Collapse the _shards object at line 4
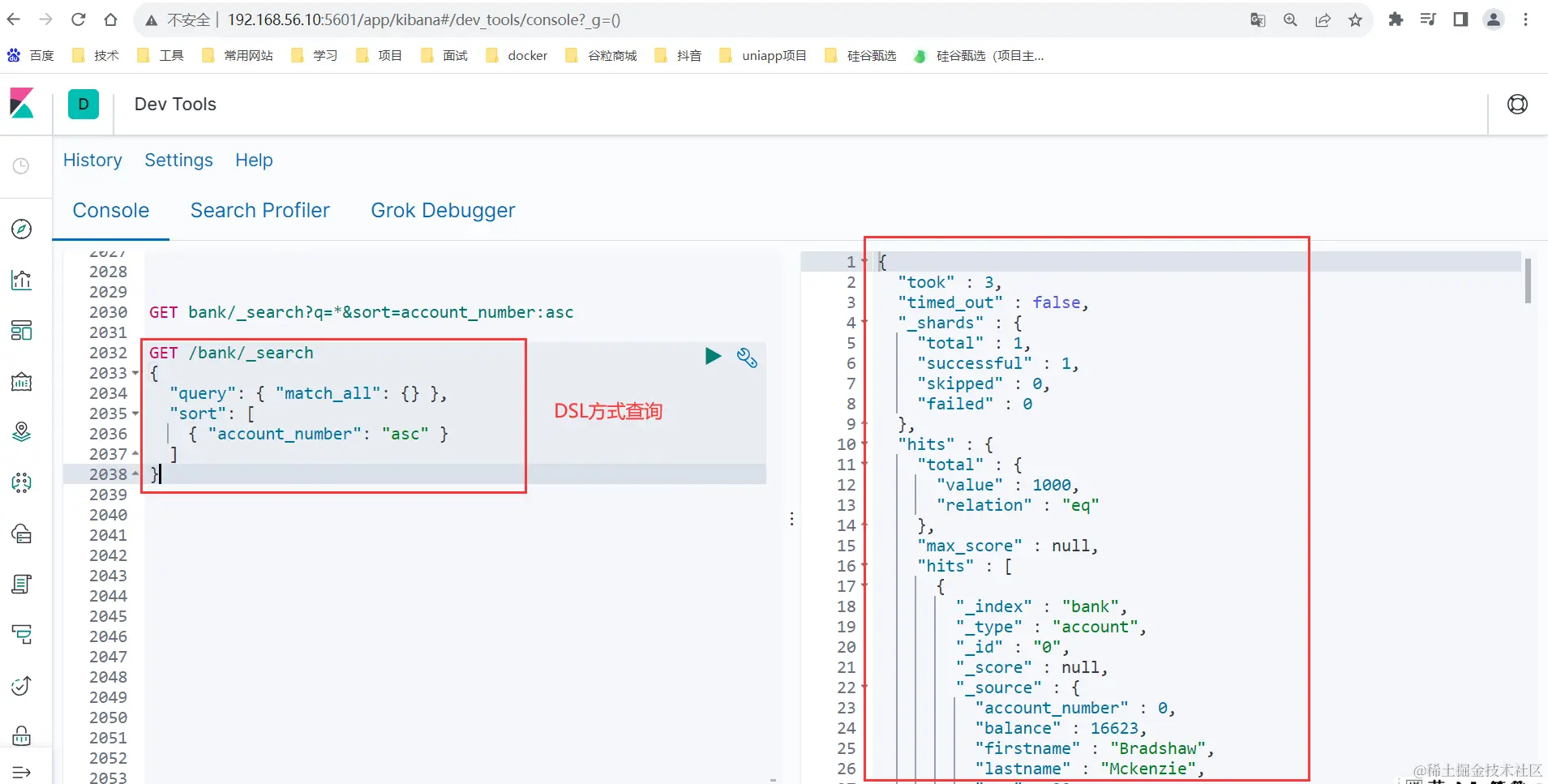This screenshot has width=1548, height=784. pyautogui.click(x=864, y=323)
